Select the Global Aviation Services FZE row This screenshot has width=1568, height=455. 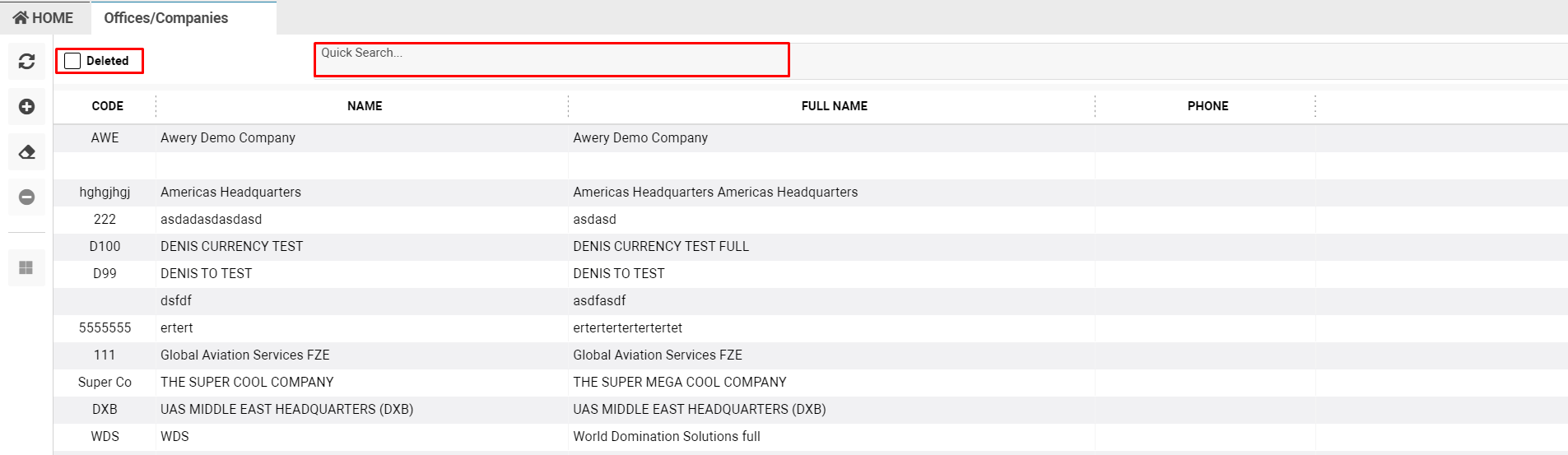click(811, 355)
